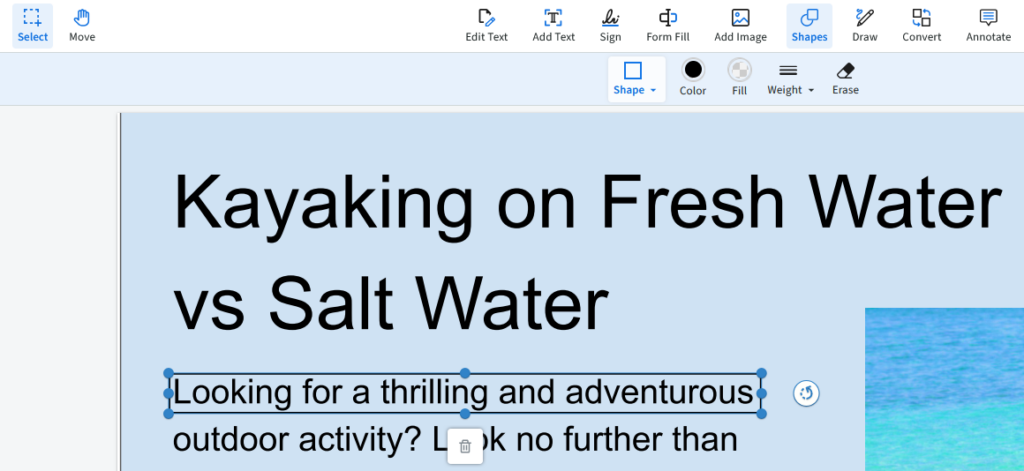Screen dimensions: 1024x471
Task: Click the rotate handle beside selection
Action: coord(806,394)
